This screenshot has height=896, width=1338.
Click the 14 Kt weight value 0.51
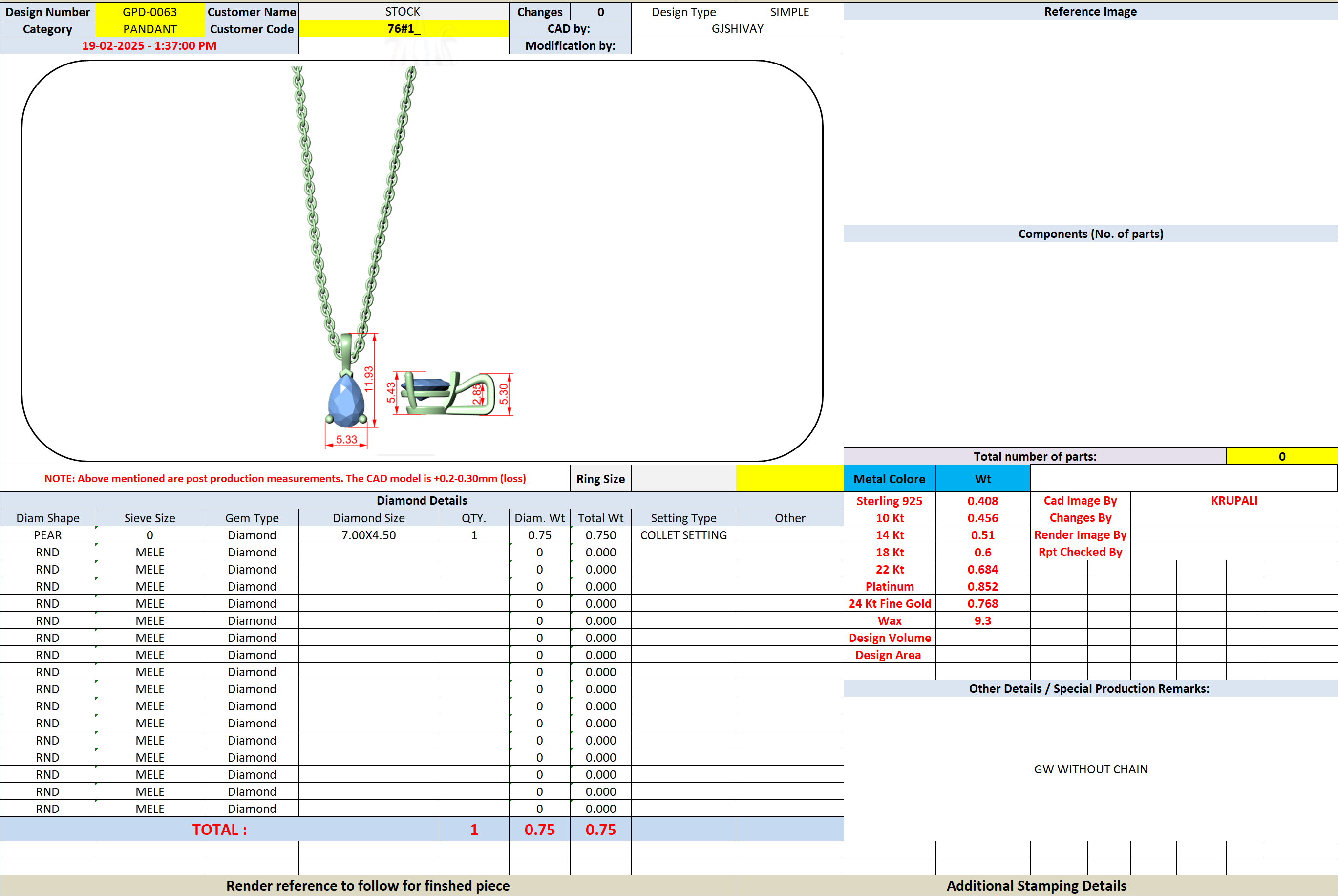pos(983,535)
